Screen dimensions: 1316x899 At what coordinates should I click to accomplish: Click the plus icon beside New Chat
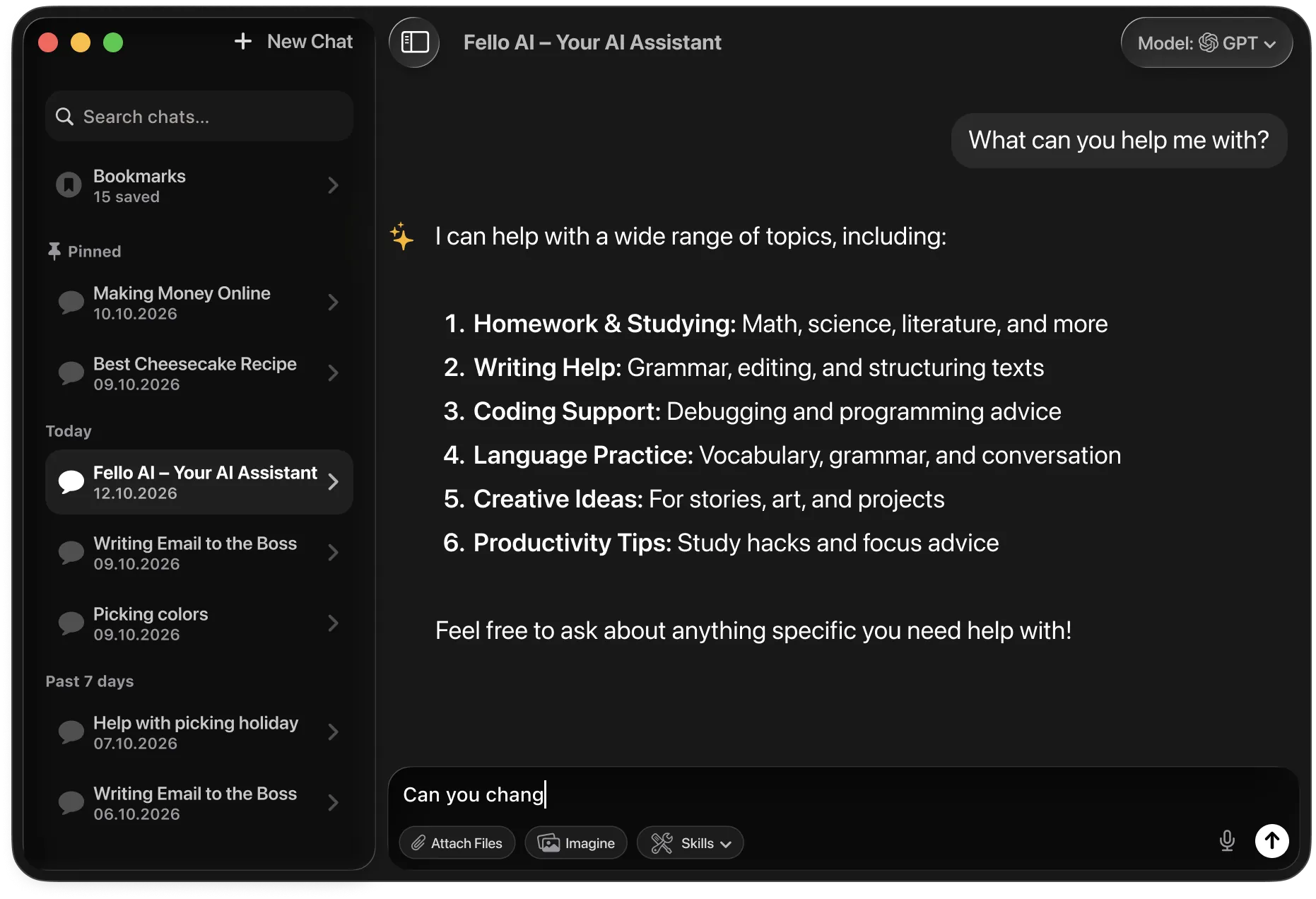tap(242, 42)
